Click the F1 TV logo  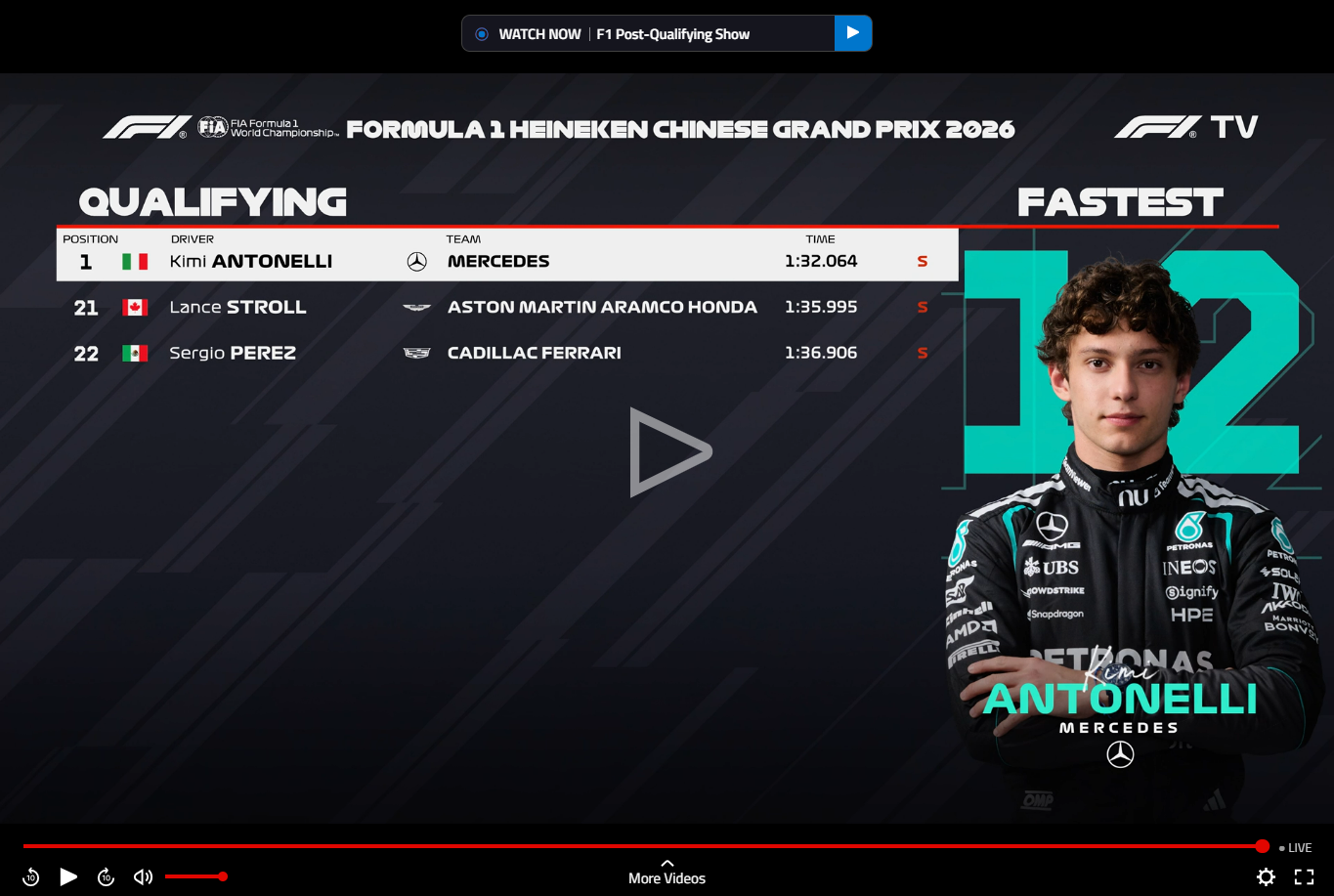click(x=1186, y=127)
